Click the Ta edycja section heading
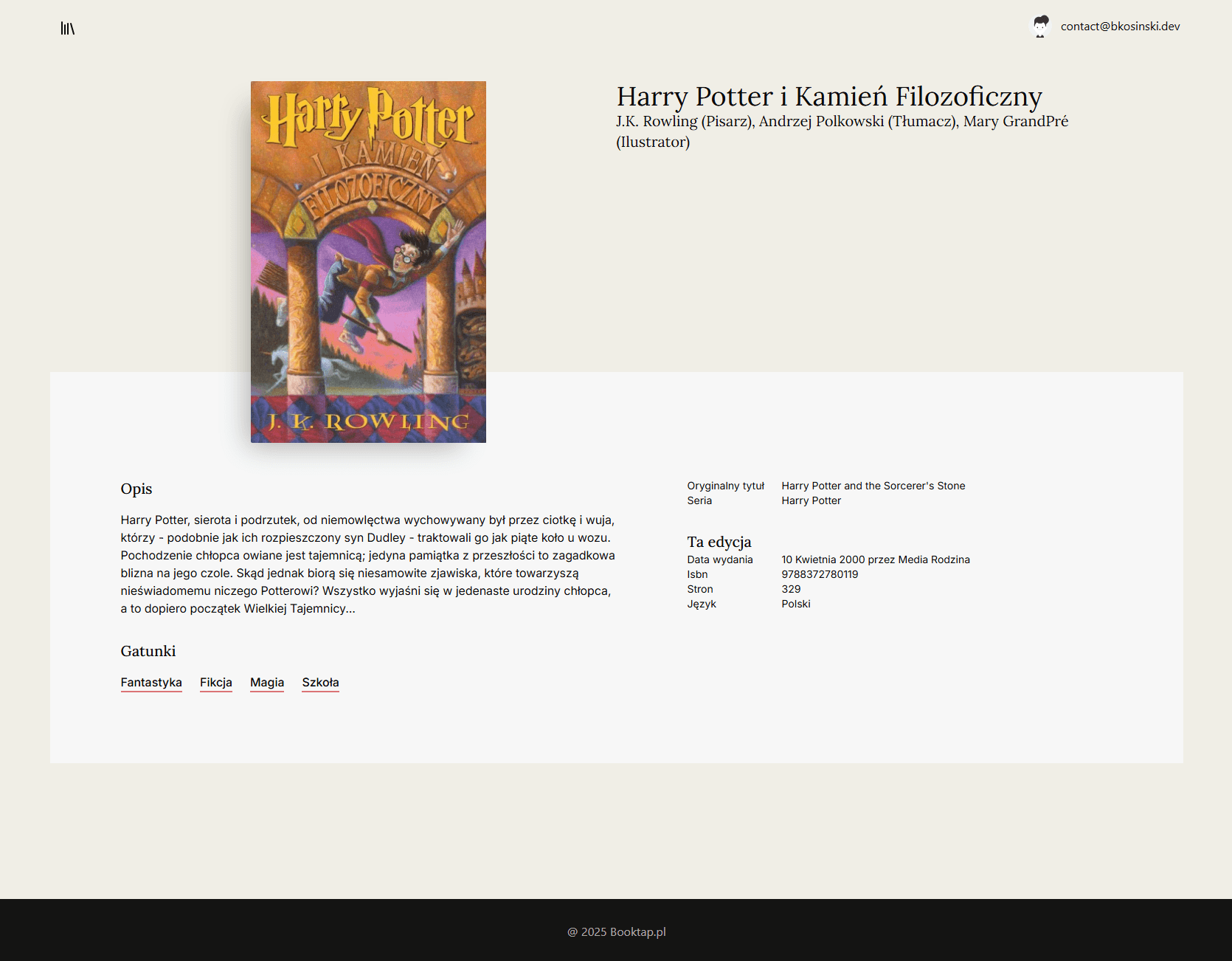The height and width of the screenshot is (961, 1232). point(719,542)
